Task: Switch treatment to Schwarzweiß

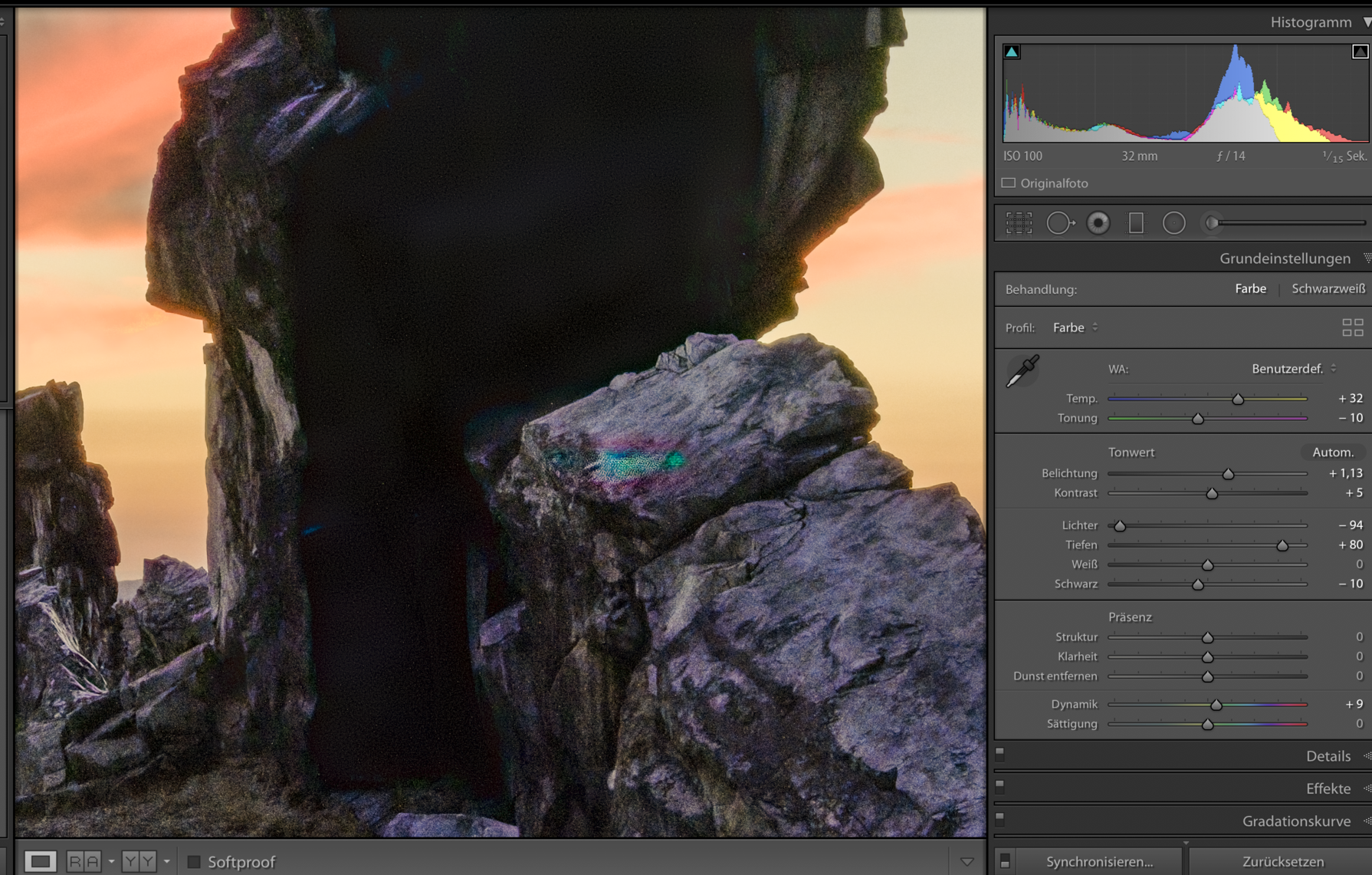Action: pyautogui.click(x=1328, y=289)
